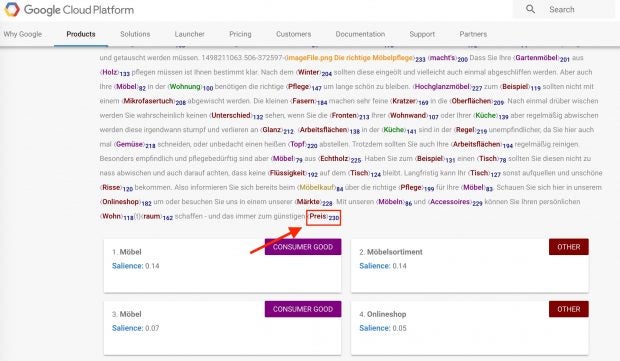Click the entity Küche 139
The height and width of the screenshot is (361, 620).
[x=491, y=116]
